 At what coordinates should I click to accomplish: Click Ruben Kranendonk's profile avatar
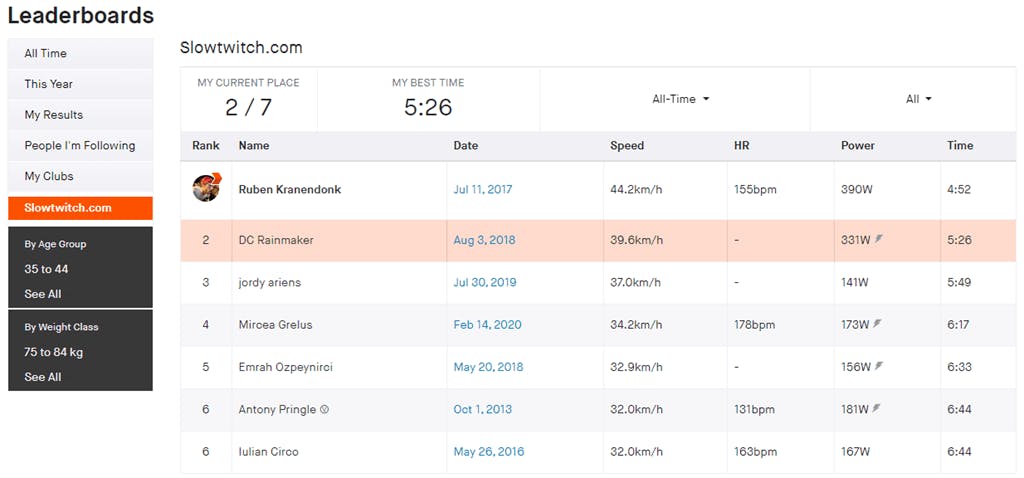tap(206, 188)
